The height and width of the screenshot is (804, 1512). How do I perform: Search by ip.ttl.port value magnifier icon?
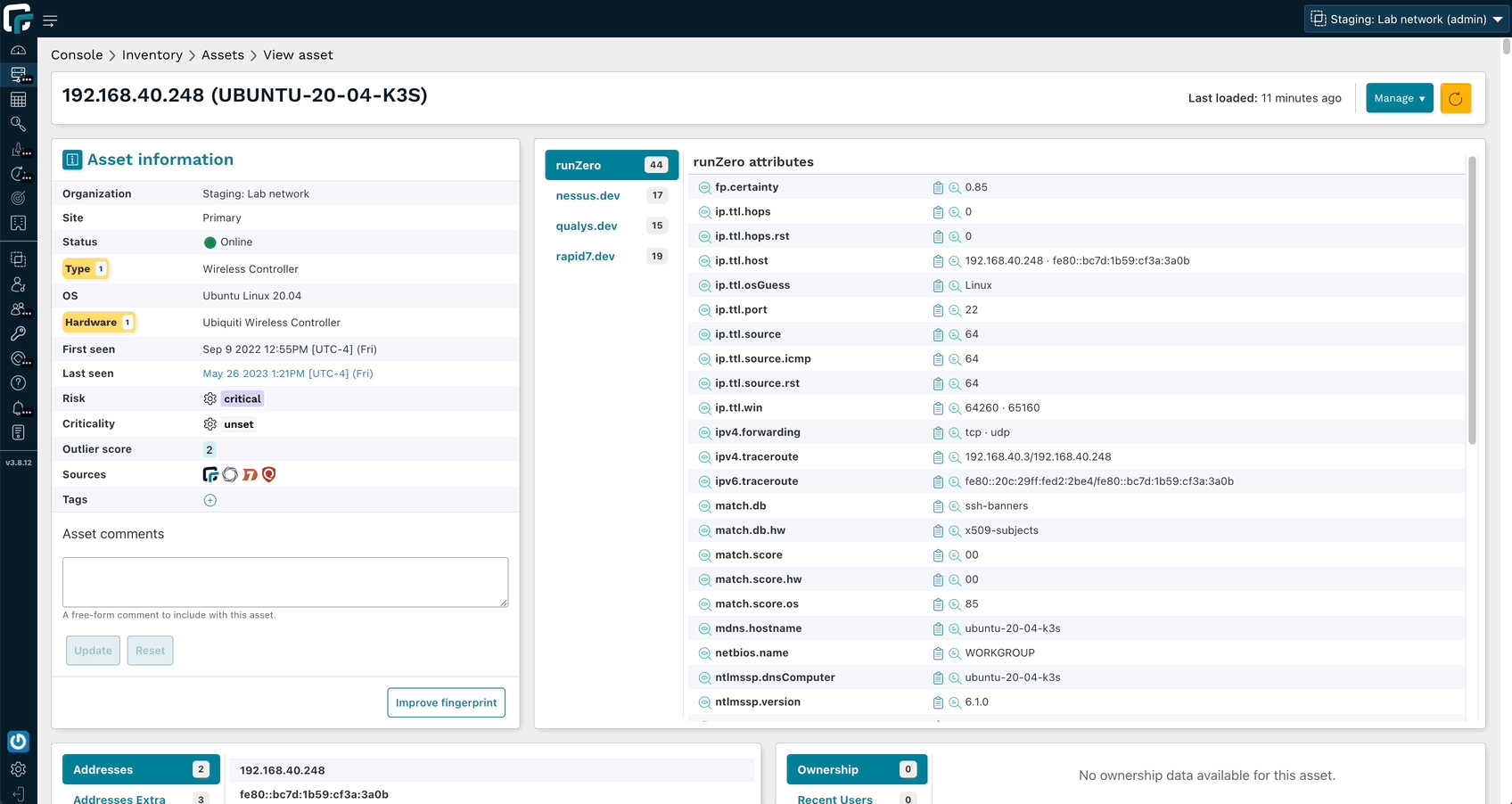[x=954, y=310]
